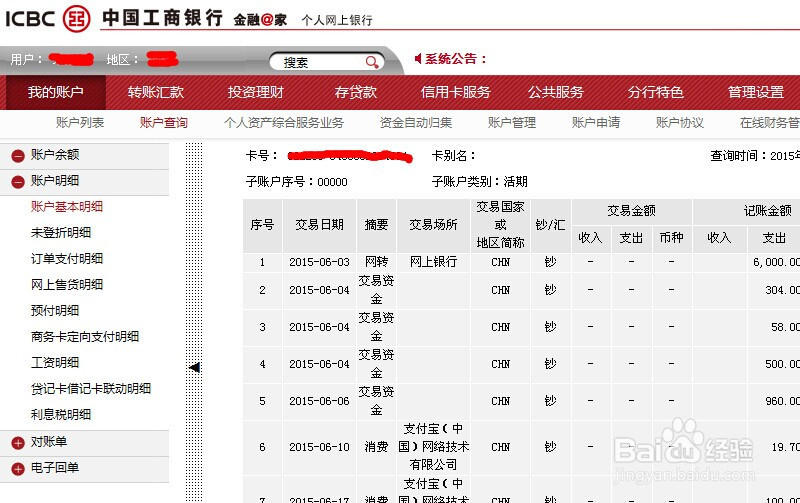Open 账户协议 submenu
This screenshot has height=503, width=800.
(x=680, y=122)
